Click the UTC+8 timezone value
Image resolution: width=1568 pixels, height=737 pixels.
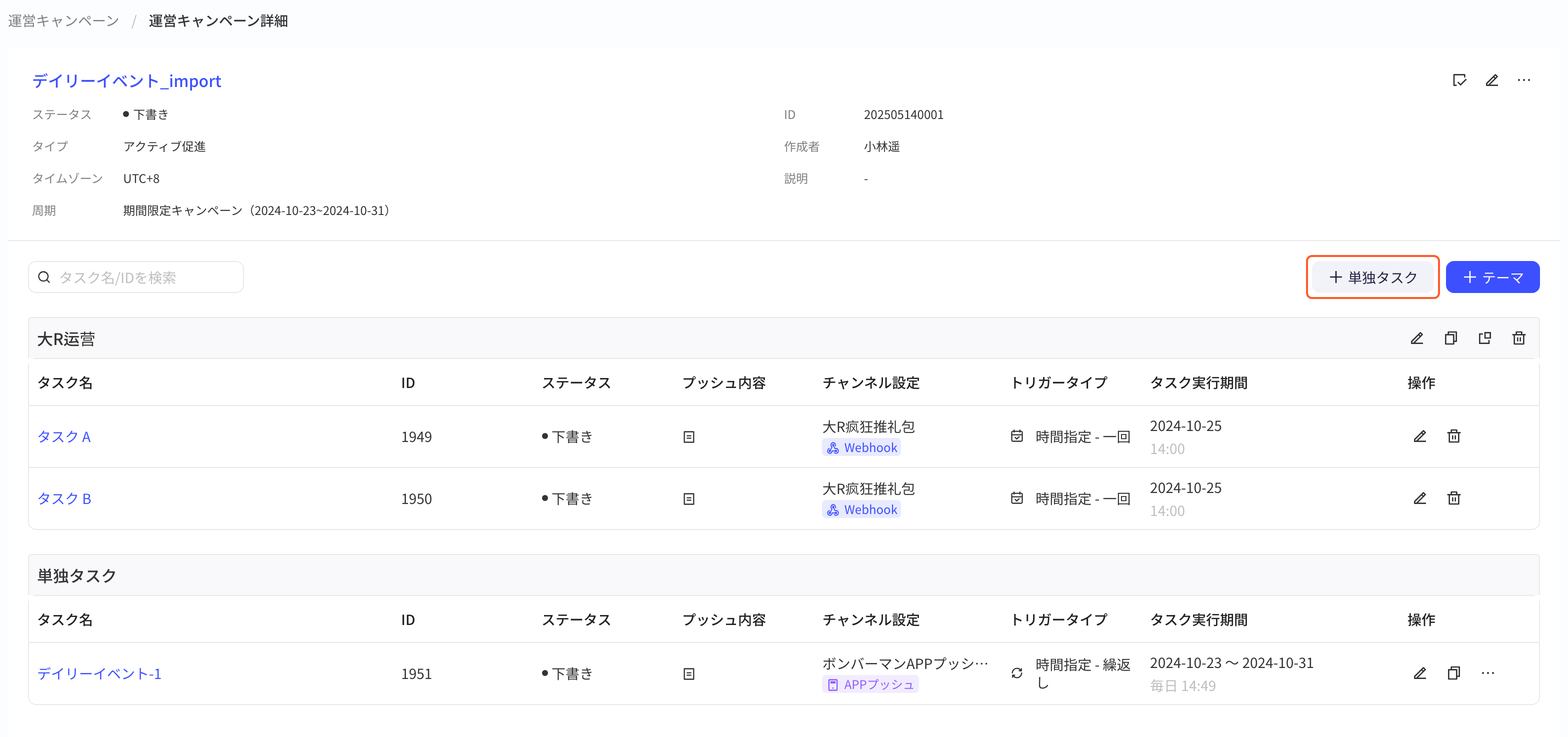pos(141,178)
